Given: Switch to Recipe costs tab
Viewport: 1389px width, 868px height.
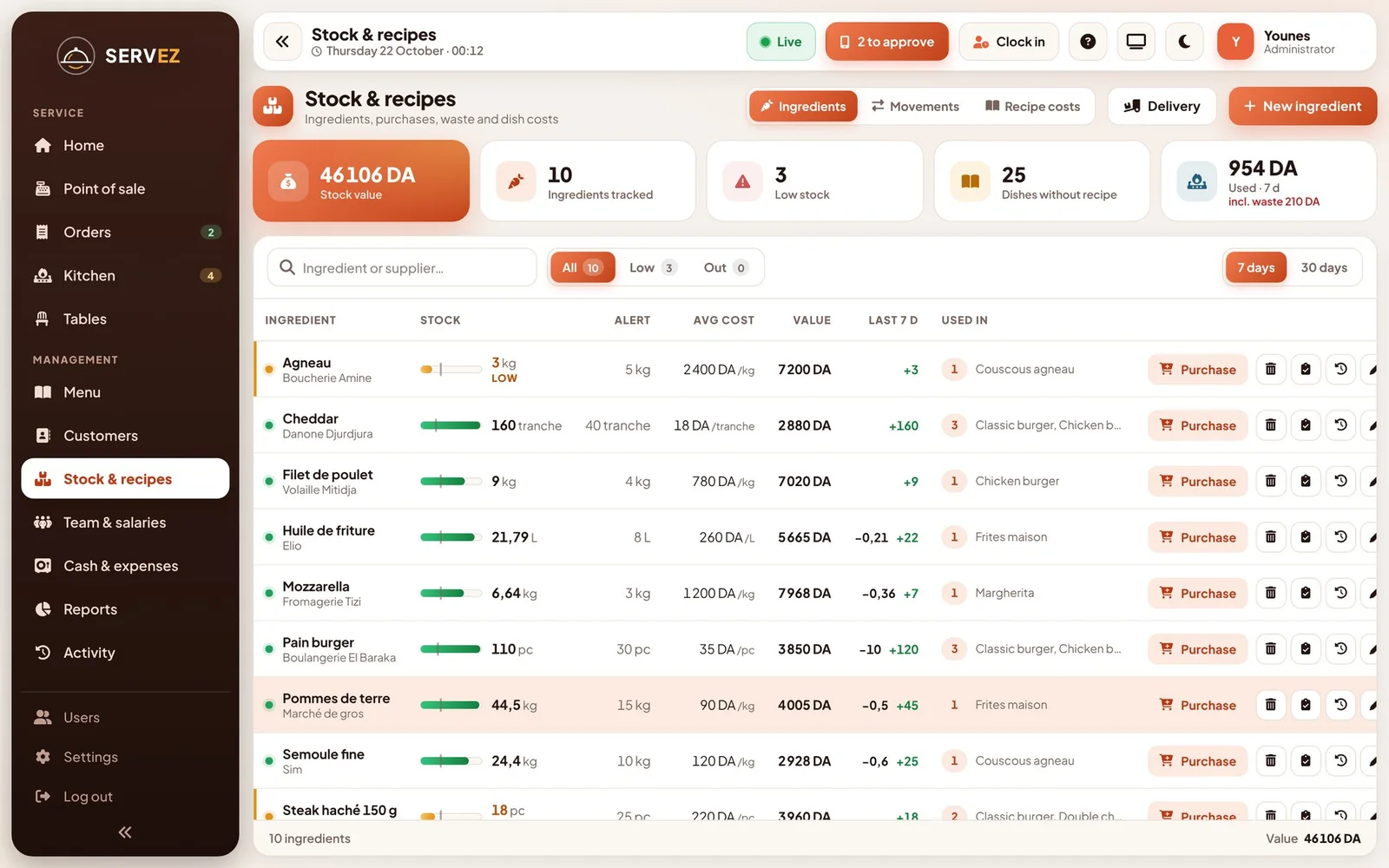Looking at the screenshot, I should pos(1033,106).
